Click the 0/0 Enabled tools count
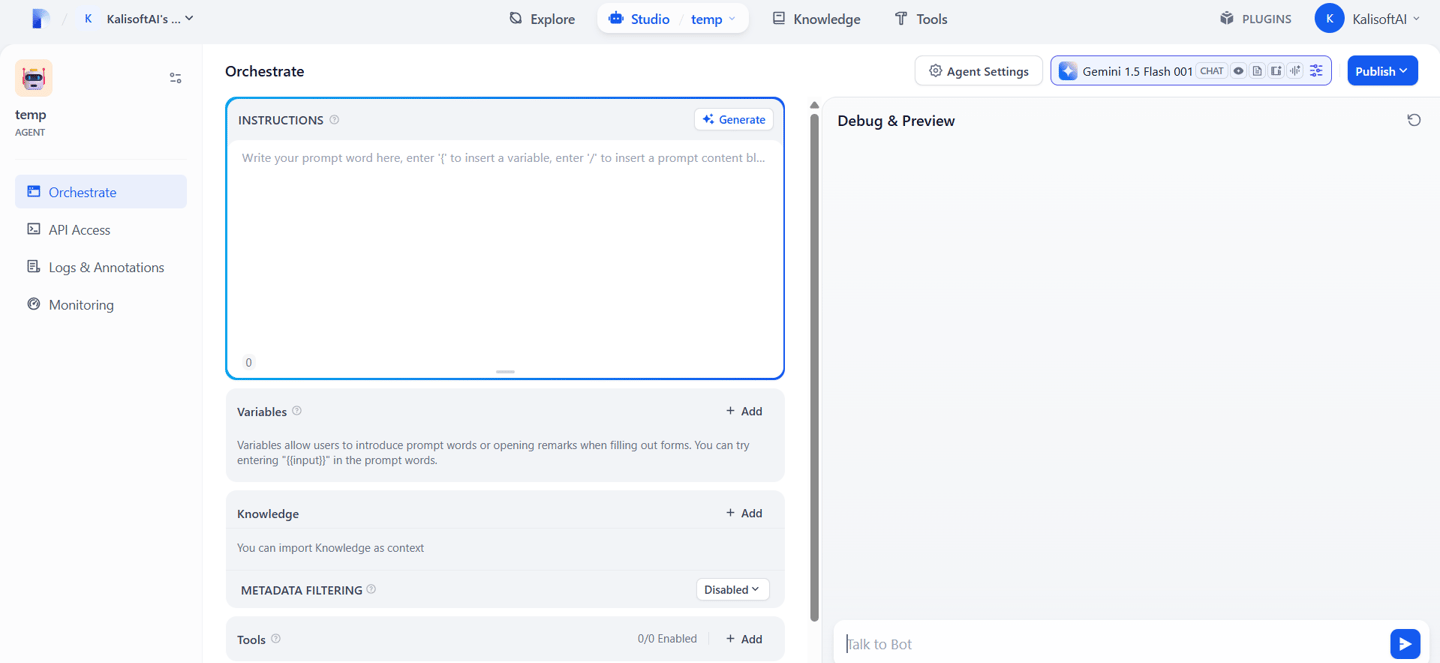 point(667,639)
